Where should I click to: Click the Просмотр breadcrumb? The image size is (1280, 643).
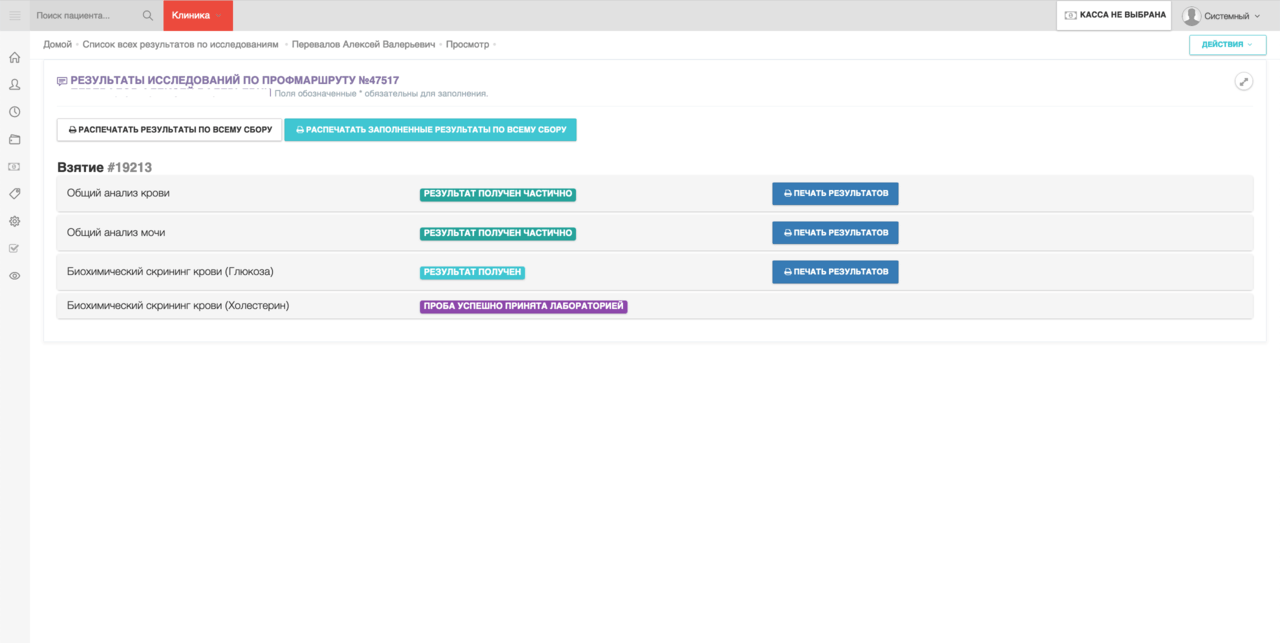coord(468,44)
